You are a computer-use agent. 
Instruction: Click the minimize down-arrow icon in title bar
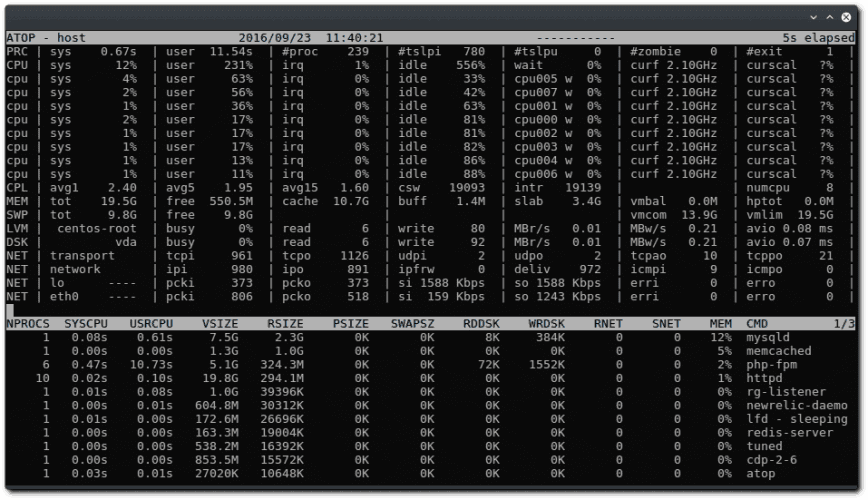coord(813,17)
